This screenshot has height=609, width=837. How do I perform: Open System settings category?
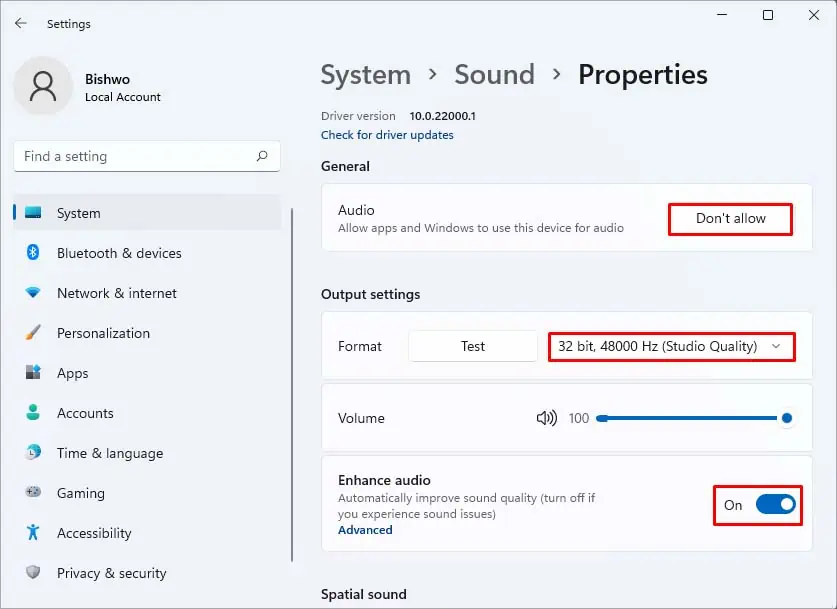point(147,212)
